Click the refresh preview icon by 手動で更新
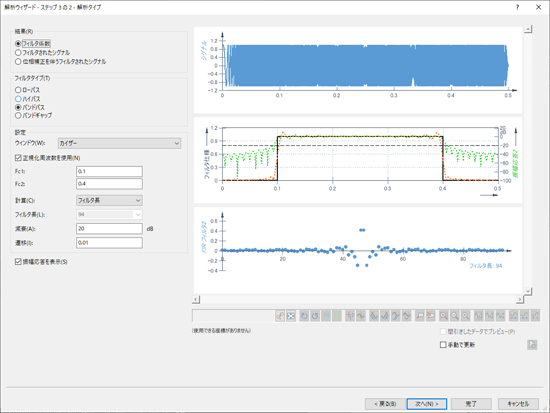 (x=532, y=345)
